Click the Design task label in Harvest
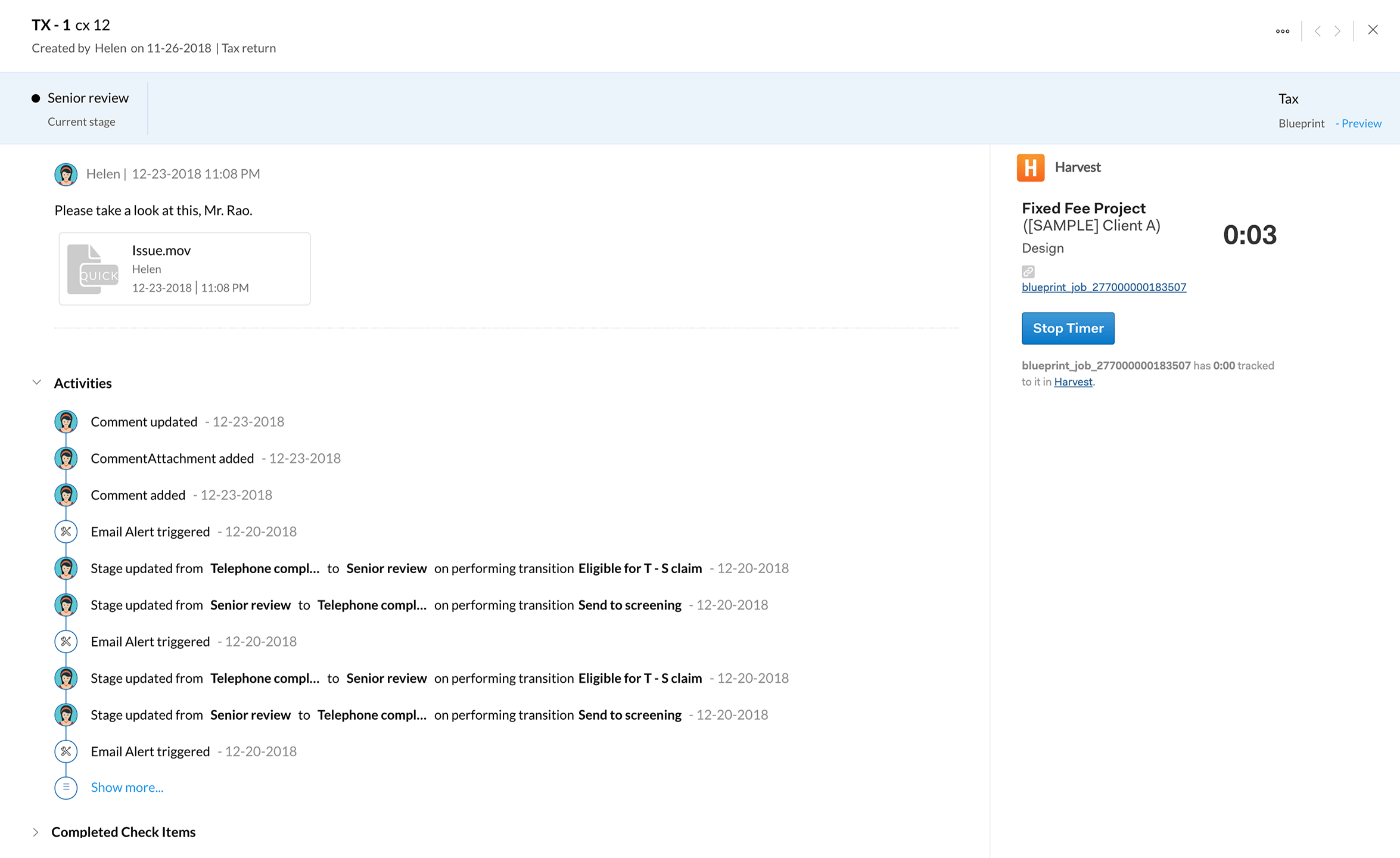The image size is (1400, 858). pyautogui.click(x=1042, y=248)
